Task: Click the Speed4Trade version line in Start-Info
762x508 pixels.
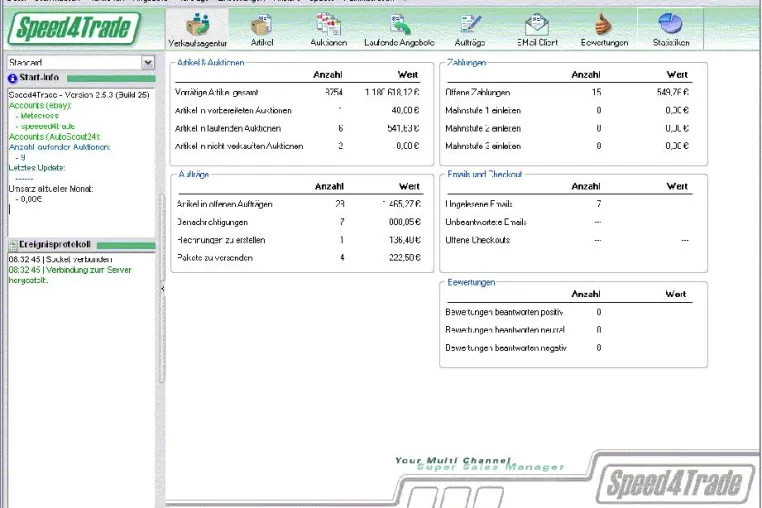Action: point(79,95)
